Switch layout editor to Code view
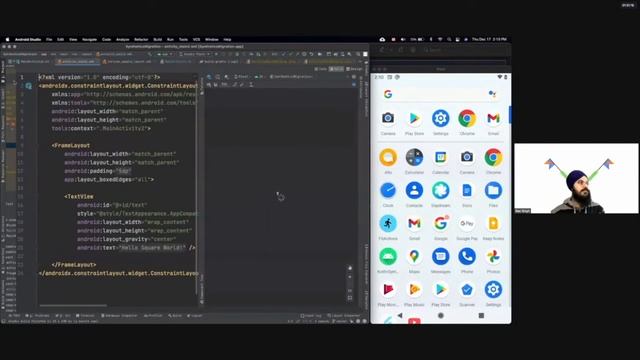Image resolution: width=640 pixels, height=360 pixels. point(322,69)
